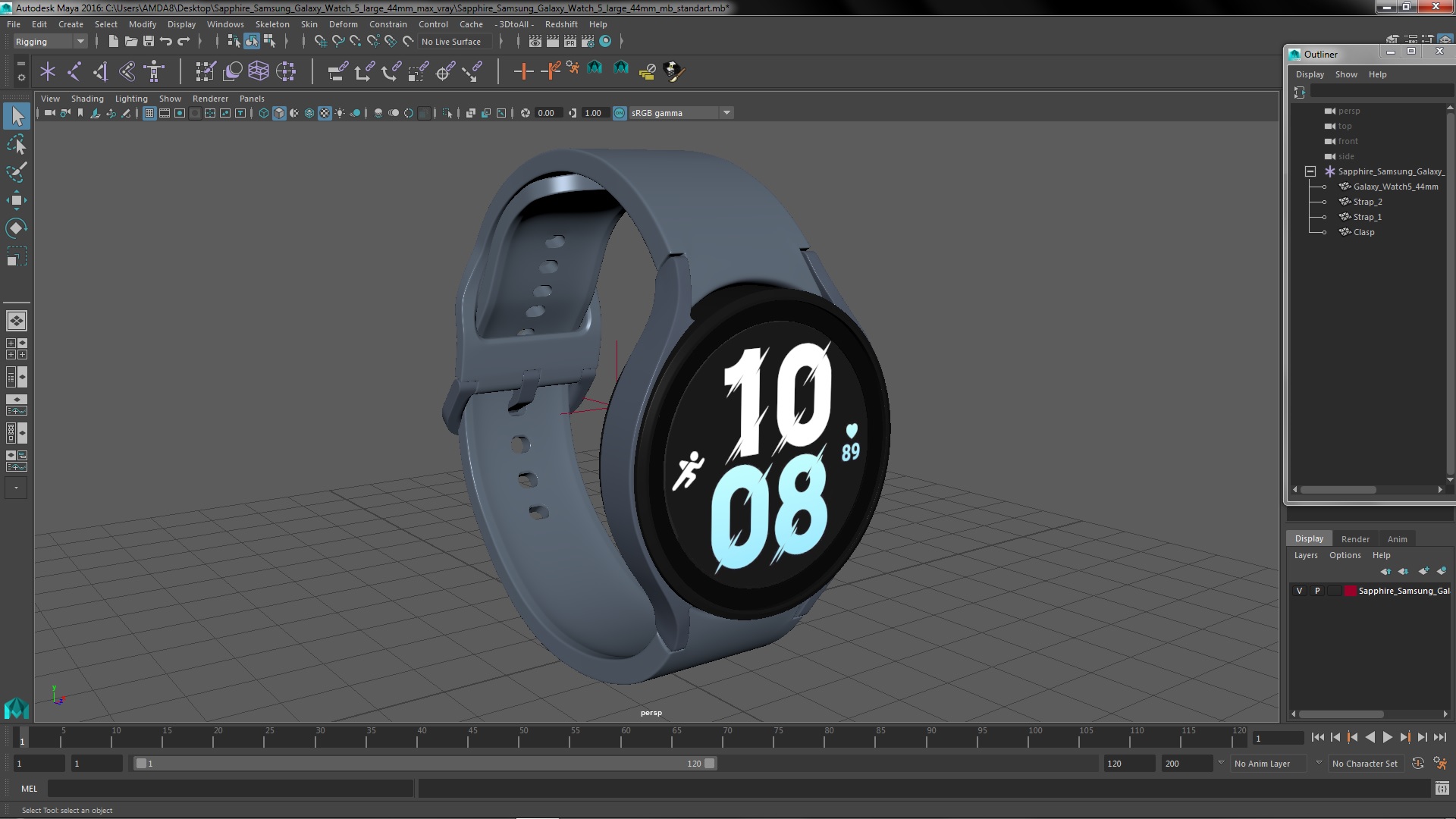The image size is (1456, 819).
Task: Open the Layers menu in the layer editor
Action: tap(1305, 555)
